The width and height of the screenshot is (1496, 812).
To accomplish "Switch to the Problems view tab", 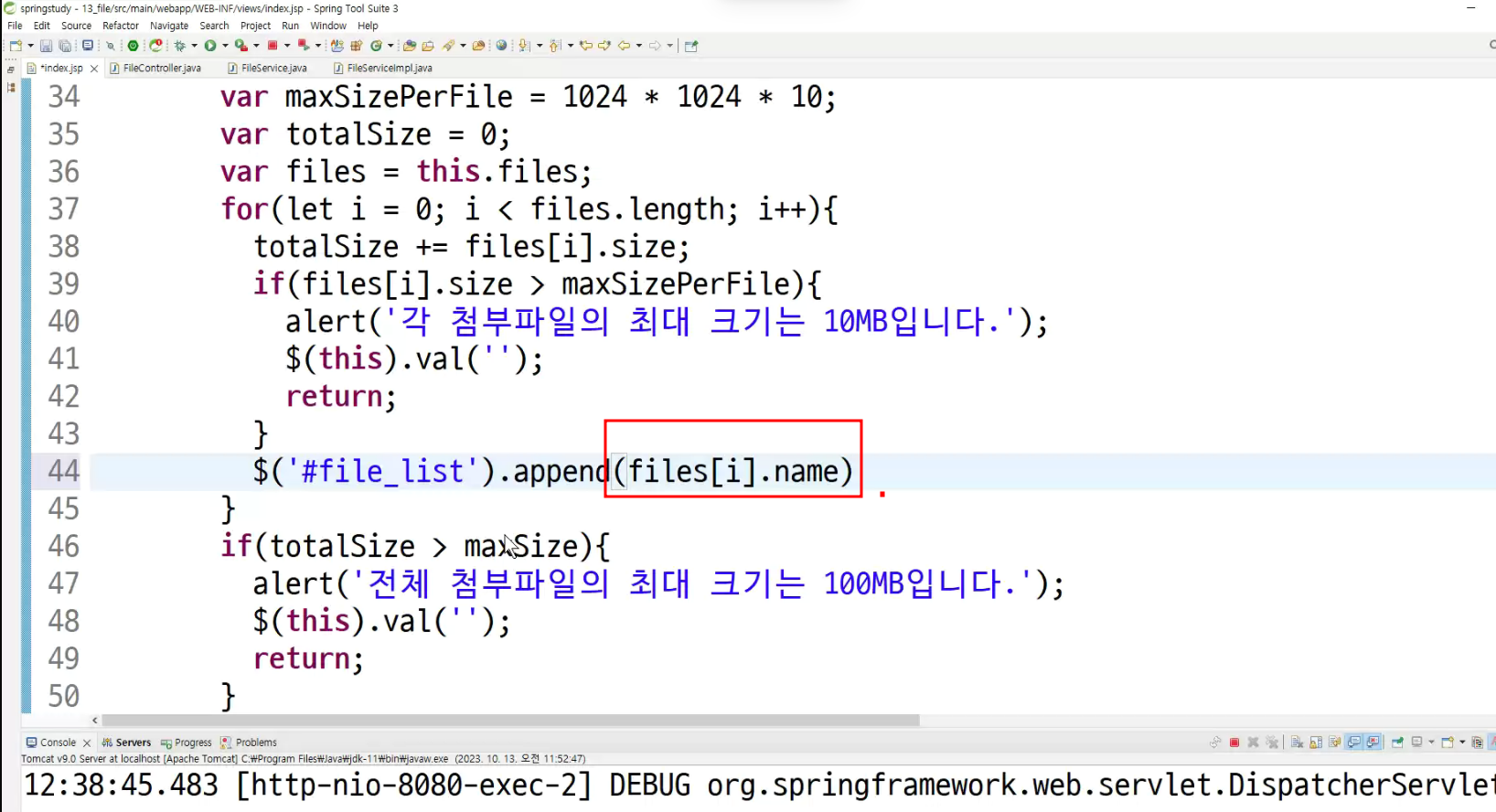I will [x=249, y=743].
